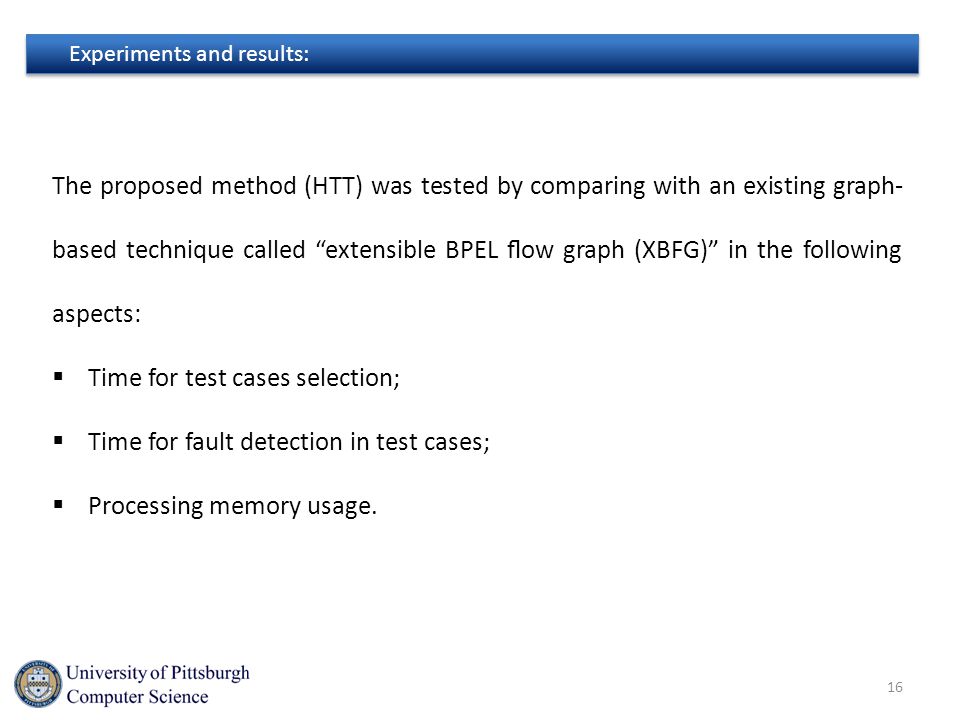Screen dimensions: 960x720
Task: Click the word 'graph-' at line end
Action: 868,186
